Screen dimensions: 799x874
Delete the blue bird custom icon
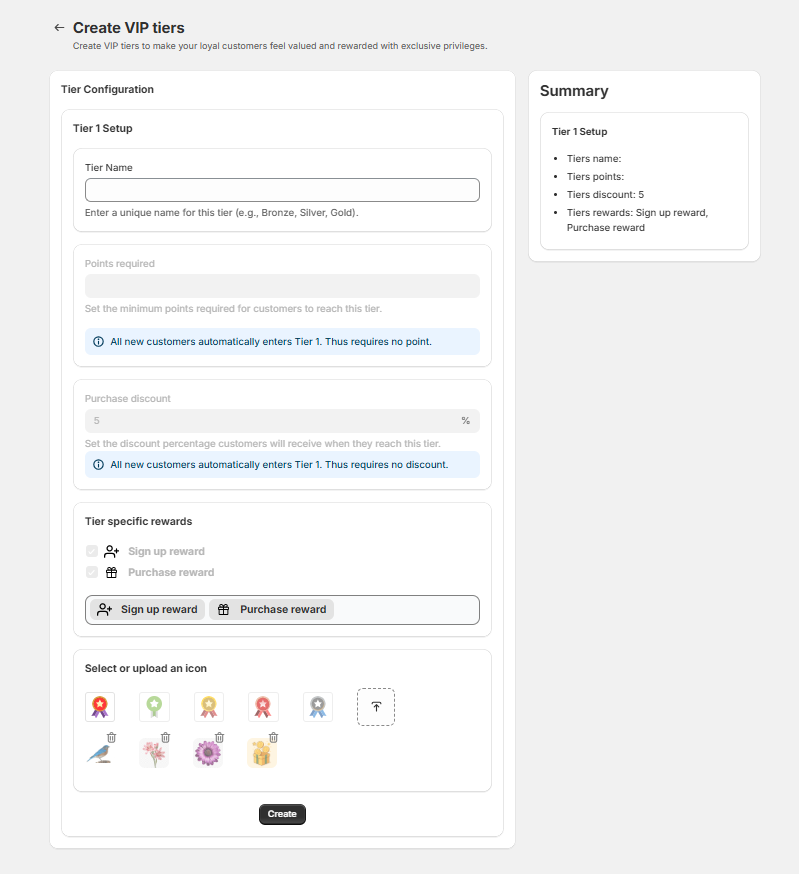click(112, 737)
